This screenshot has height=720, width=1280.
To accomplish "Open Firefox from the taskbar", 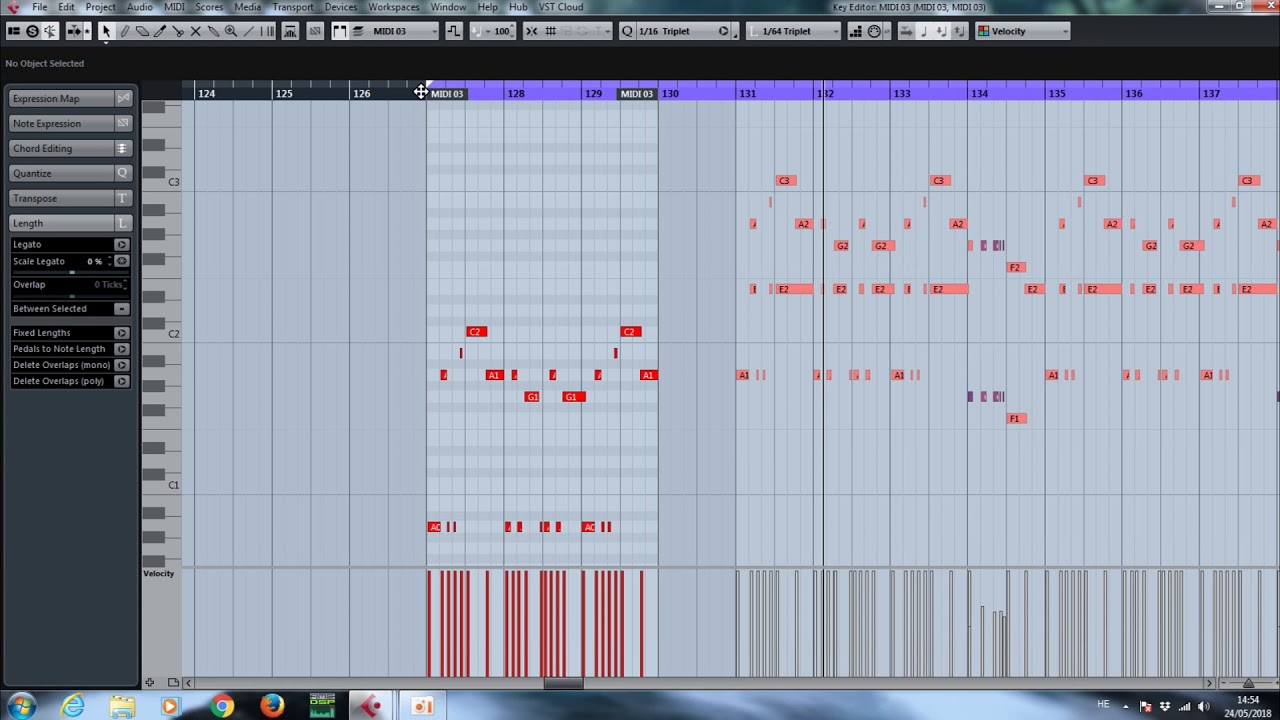I will pos(272,706).
